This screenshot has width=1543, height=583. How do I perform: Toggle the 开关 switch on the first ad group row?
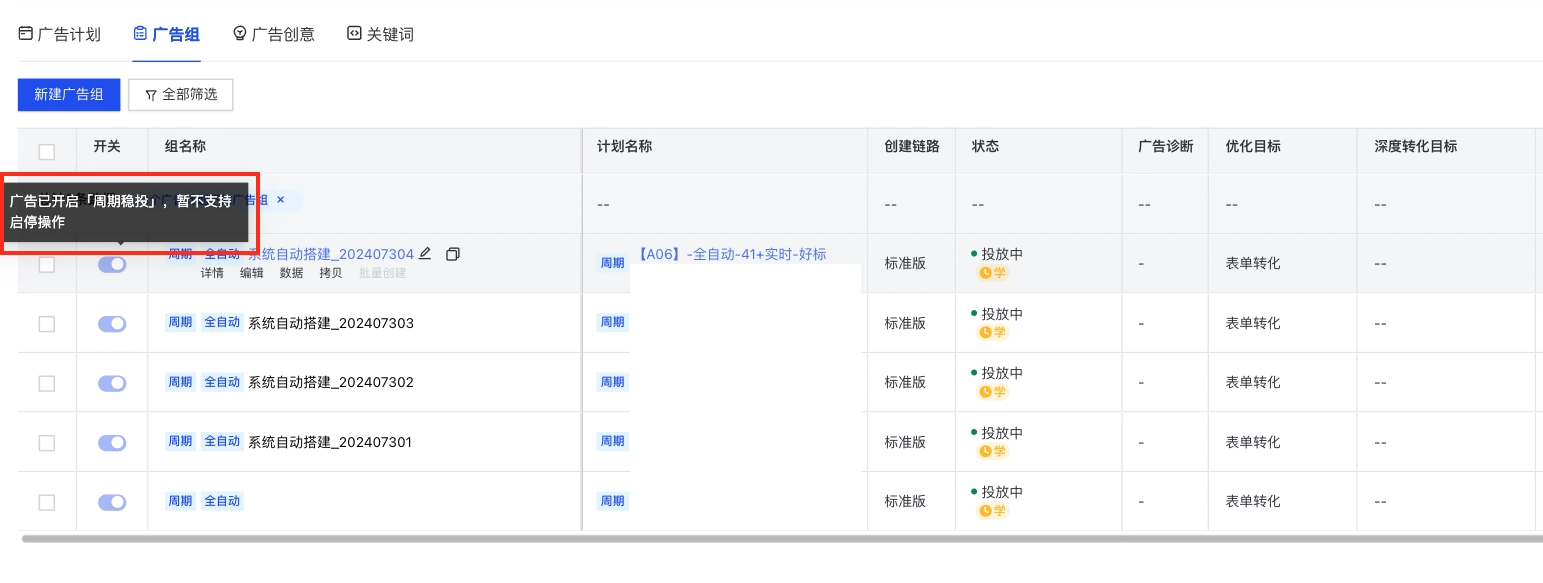[111, 264]
